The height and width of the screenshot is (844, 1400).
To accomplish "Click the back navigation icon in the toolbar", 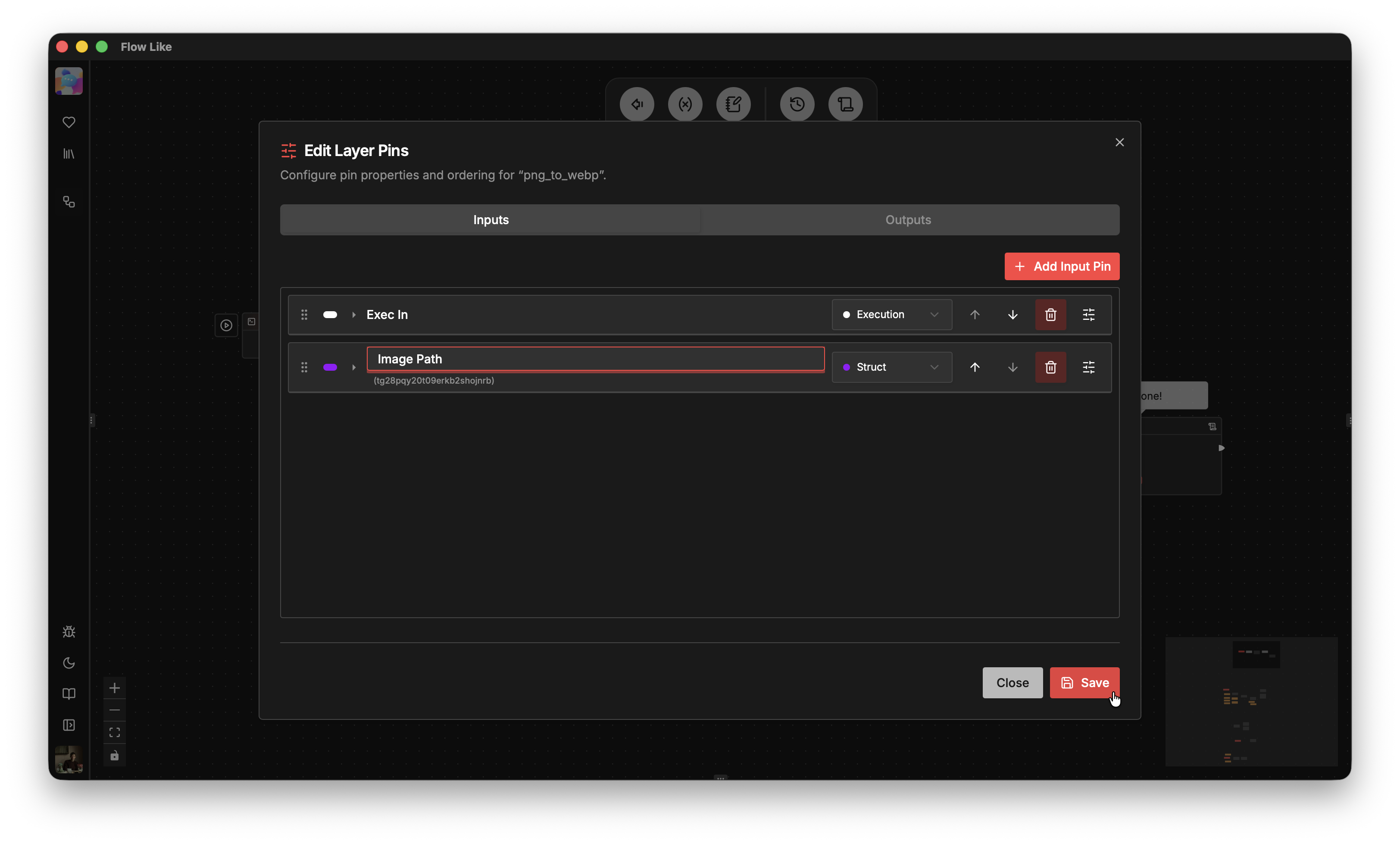I will tap(636, 104).
